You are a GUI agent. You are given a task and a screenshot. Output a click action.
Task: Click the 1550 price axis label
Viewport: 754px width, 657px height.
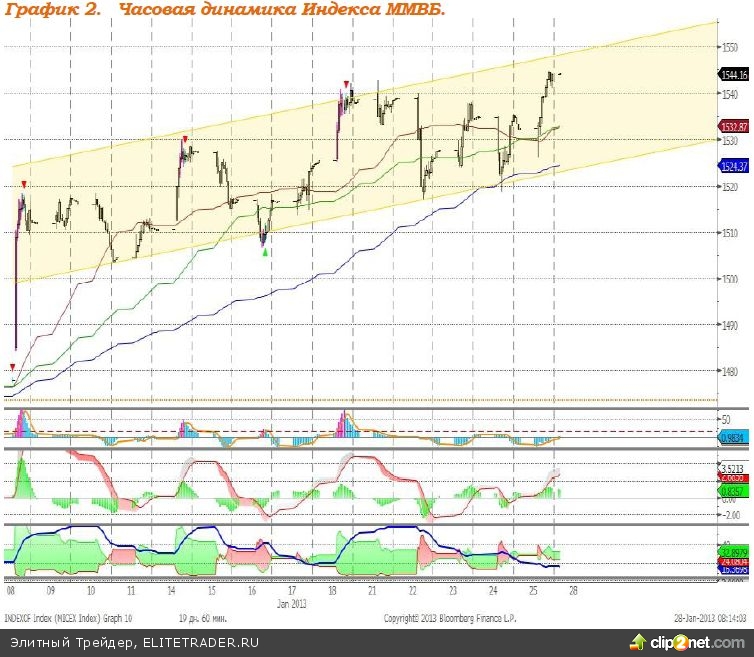730,47
